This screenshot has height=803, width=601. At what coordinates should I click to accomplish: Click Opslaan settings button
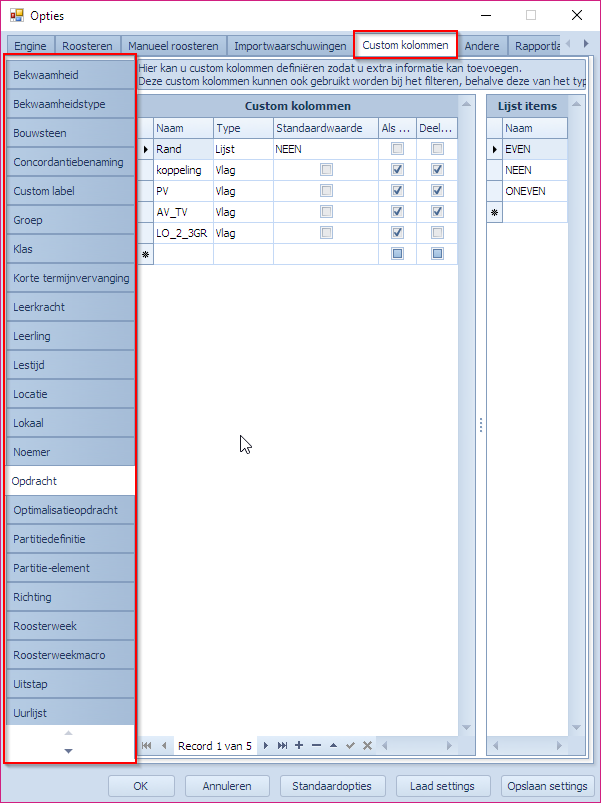point(547,786)
